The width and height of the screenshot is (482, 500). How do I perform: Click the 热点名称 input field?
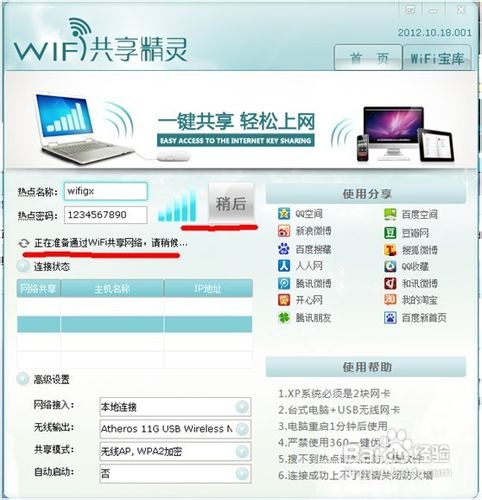coord(106,191)
